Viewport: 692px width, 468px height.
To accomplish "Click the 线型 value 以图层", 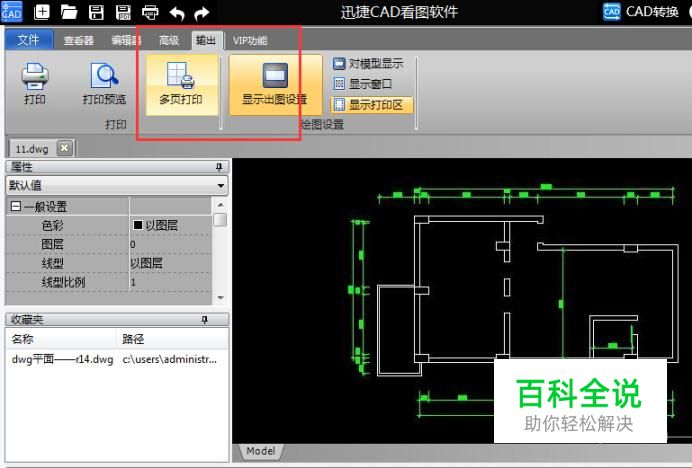I will coord(170,263).
